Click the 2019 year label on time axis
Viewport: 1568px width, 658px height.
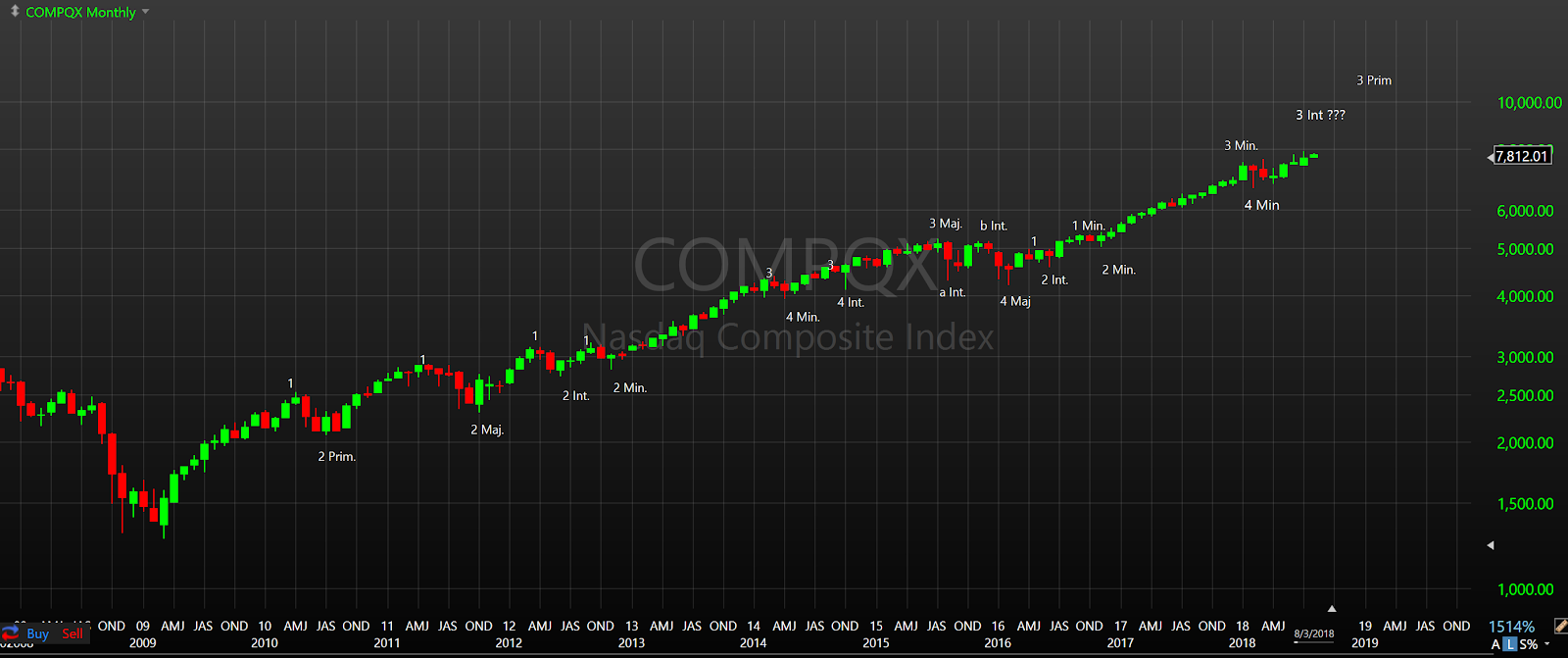click(x=1365, y=643)
